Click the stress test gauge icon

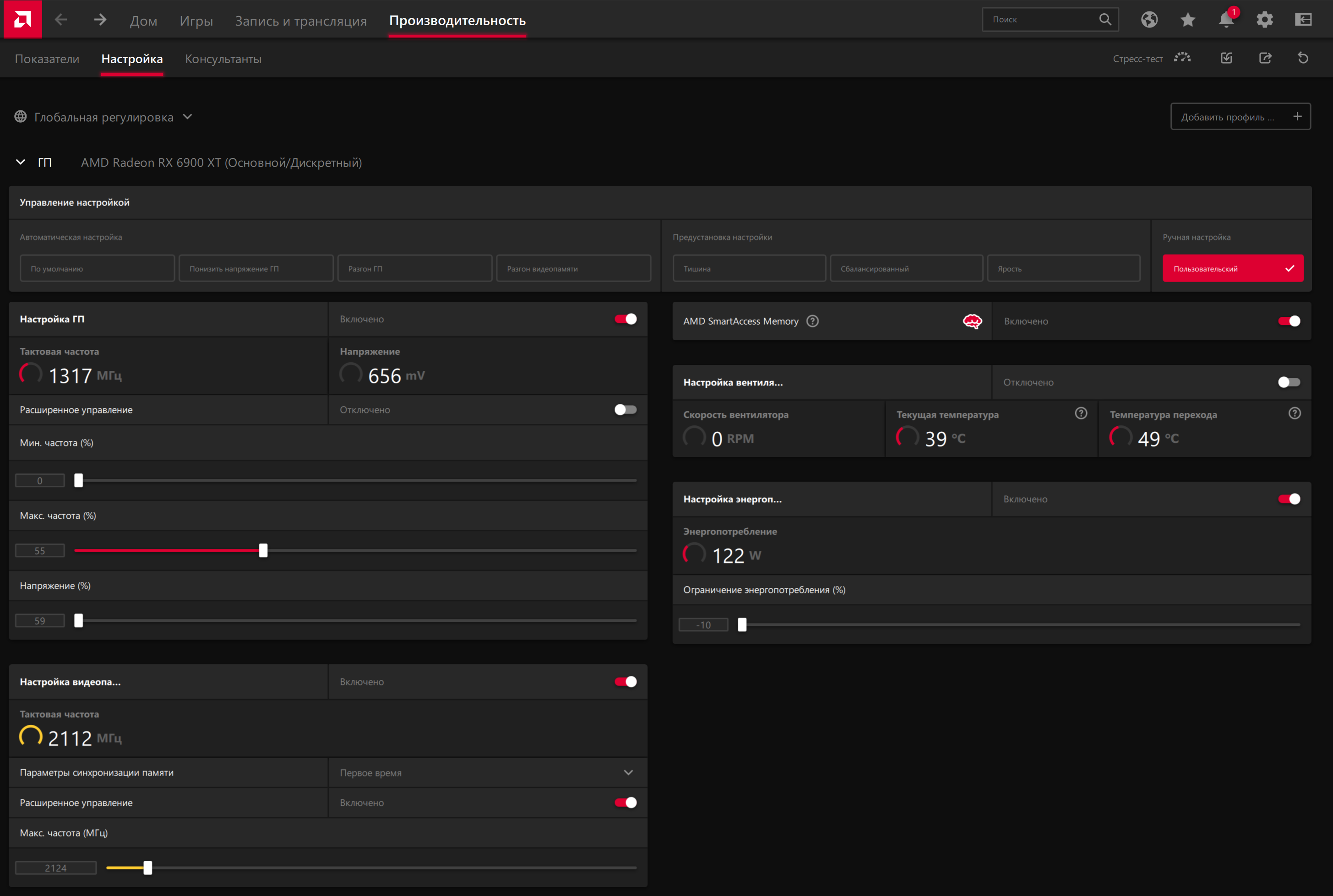coord(1182,58)
